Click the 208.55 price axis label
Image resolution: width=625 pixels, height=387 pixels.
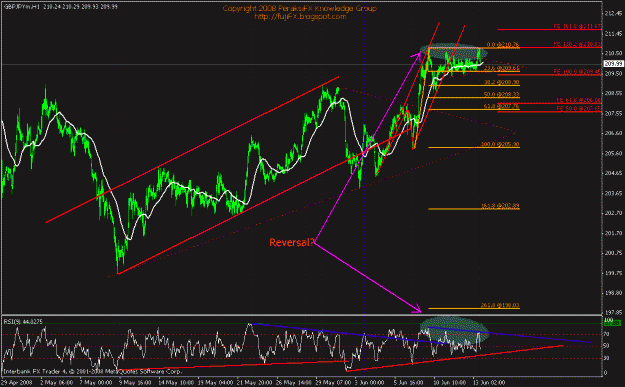click(613, 93)
